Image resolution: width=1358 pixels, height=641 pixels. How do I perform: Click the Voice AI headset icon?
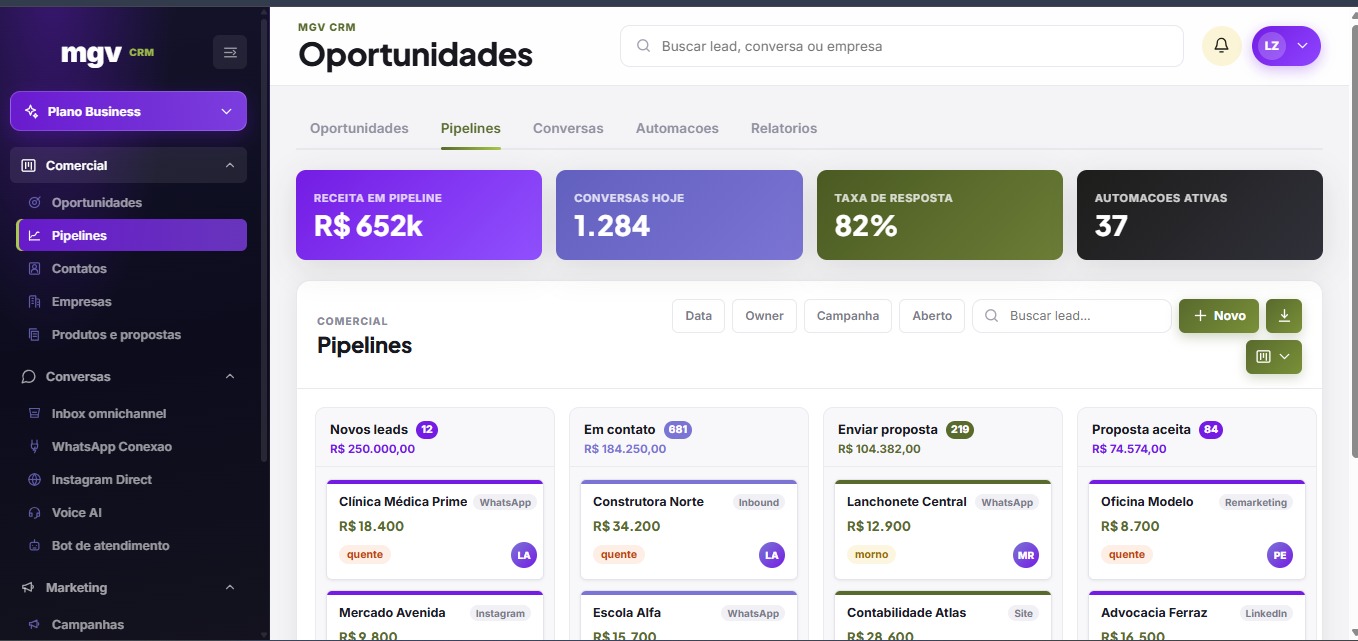coord(35,512)
